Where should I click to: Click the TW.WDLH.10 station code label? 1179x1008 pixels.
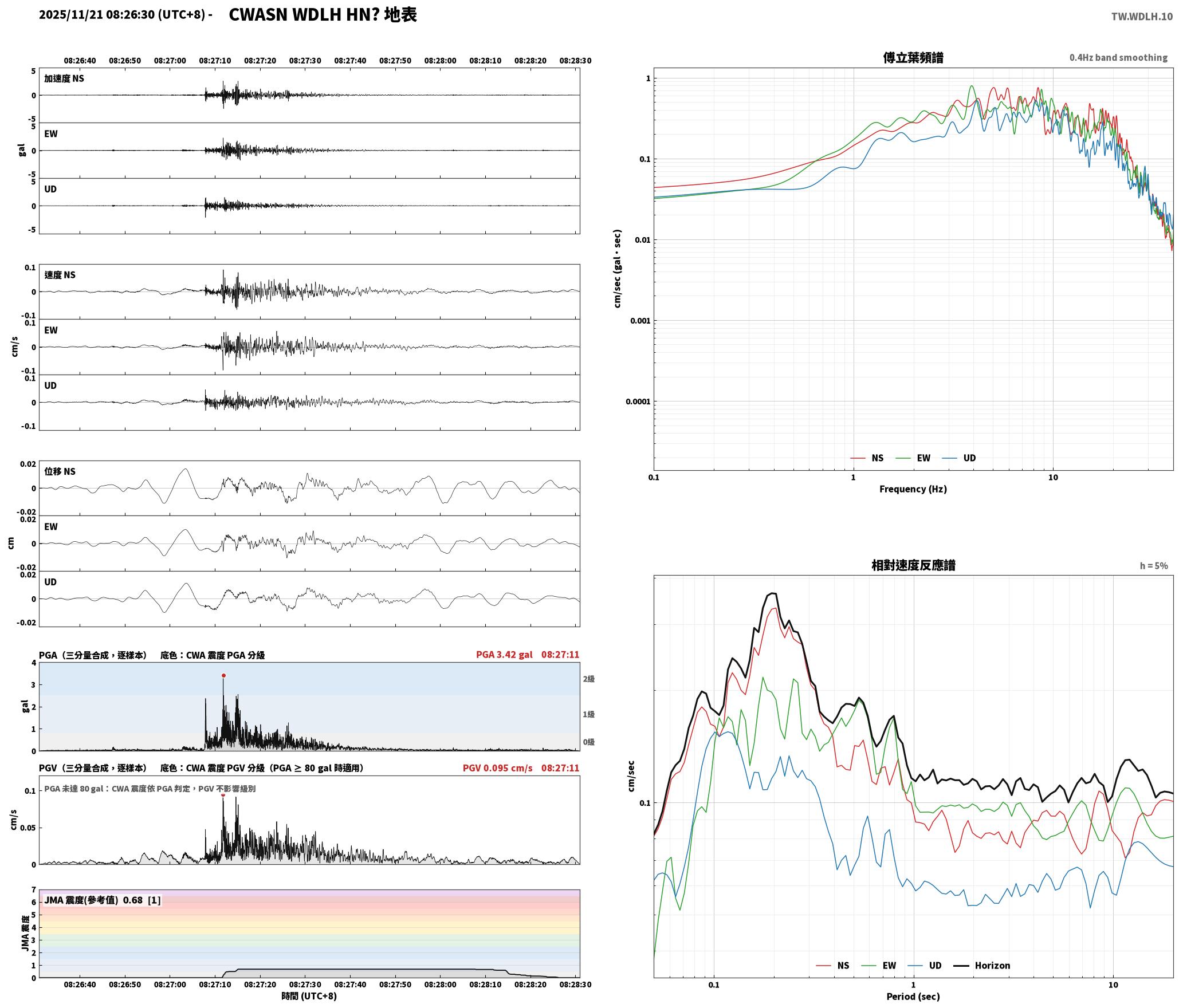coord(1142,17)
